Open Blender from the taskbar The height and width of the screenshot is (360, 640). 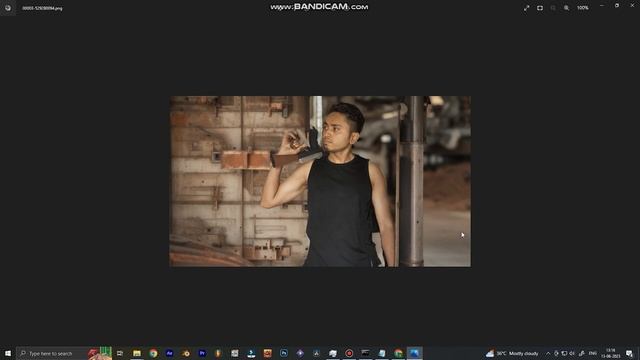[x=186, y=353]
